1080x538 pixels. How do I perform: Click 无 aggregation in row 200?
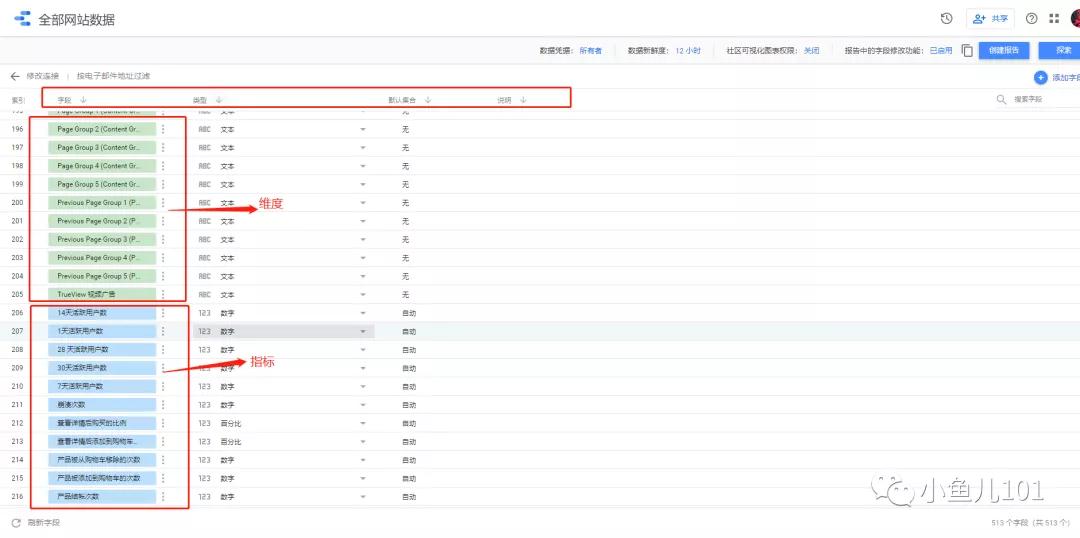tap(406, 203)
